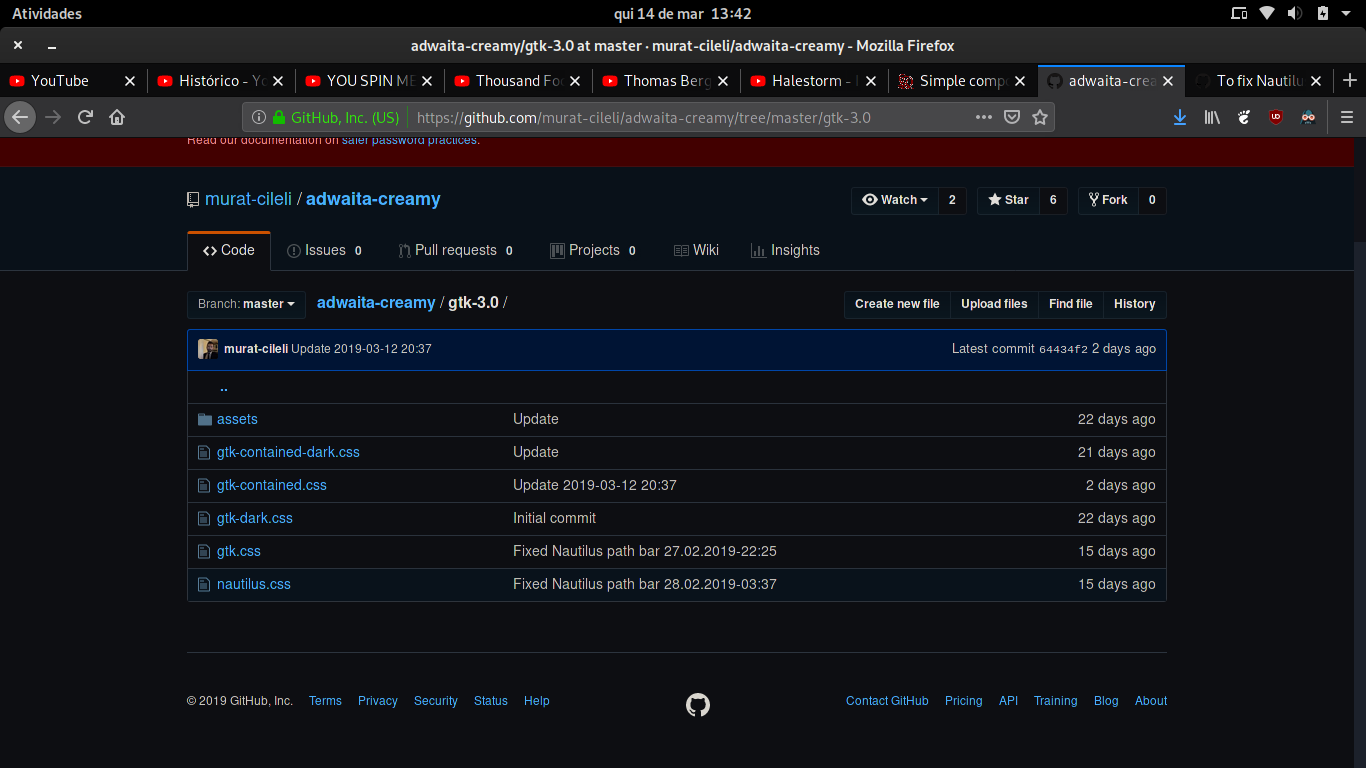This screenshot has height=768, width=1366.
Task: Click the masked face extension icon
Action: (x=1308, y=117)
